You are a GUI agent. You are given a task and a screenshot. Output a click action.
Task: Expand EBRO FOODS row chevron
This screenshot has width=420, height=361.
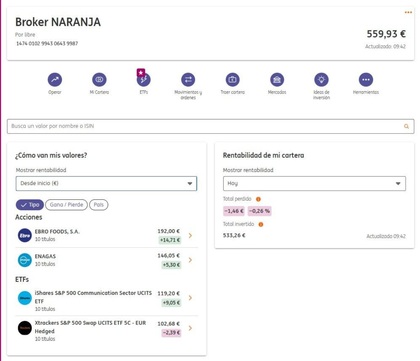coord(190,235)
